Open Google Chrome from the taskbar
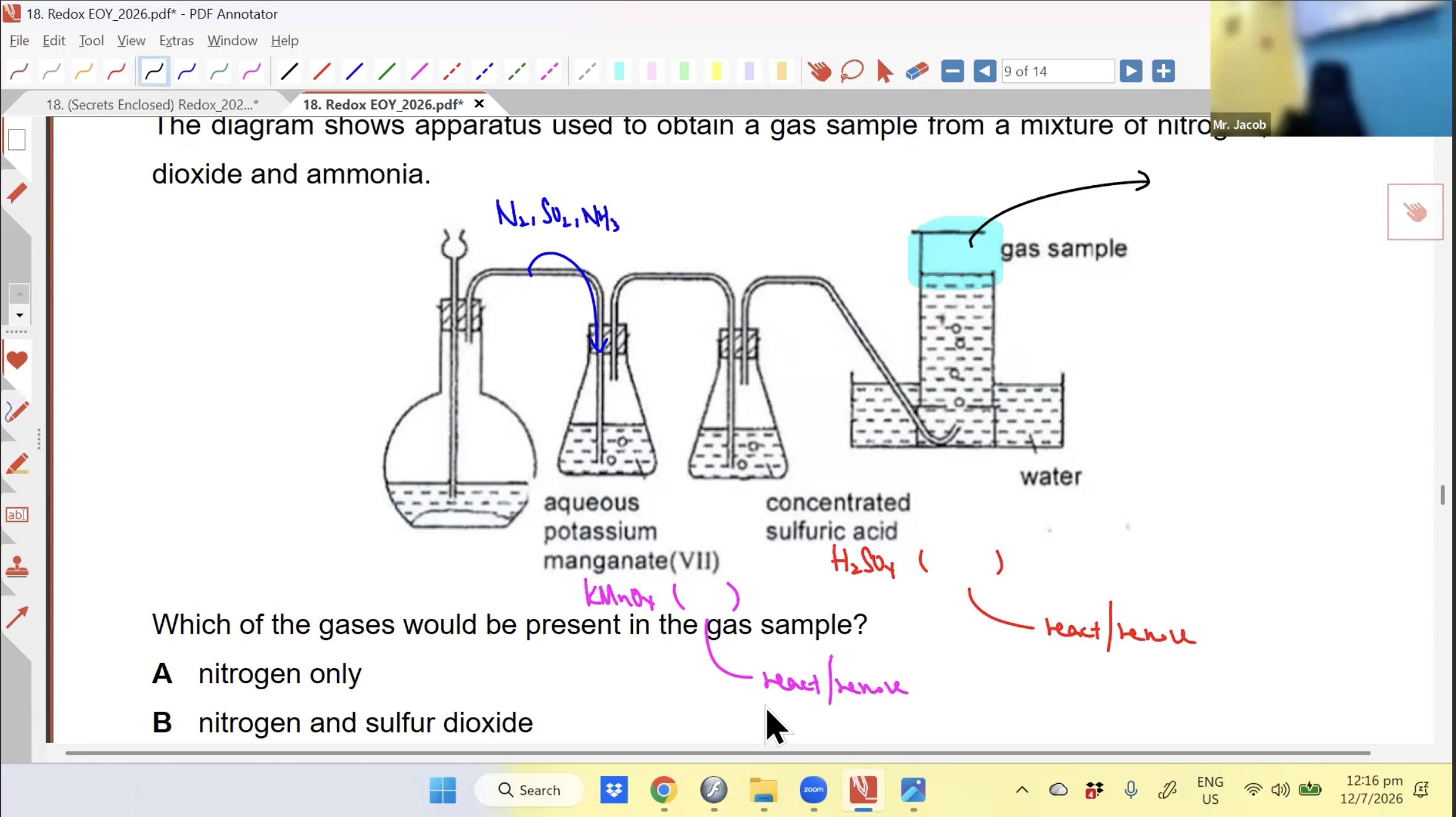This screenshot has width=1456, height=817. point(664,790)
